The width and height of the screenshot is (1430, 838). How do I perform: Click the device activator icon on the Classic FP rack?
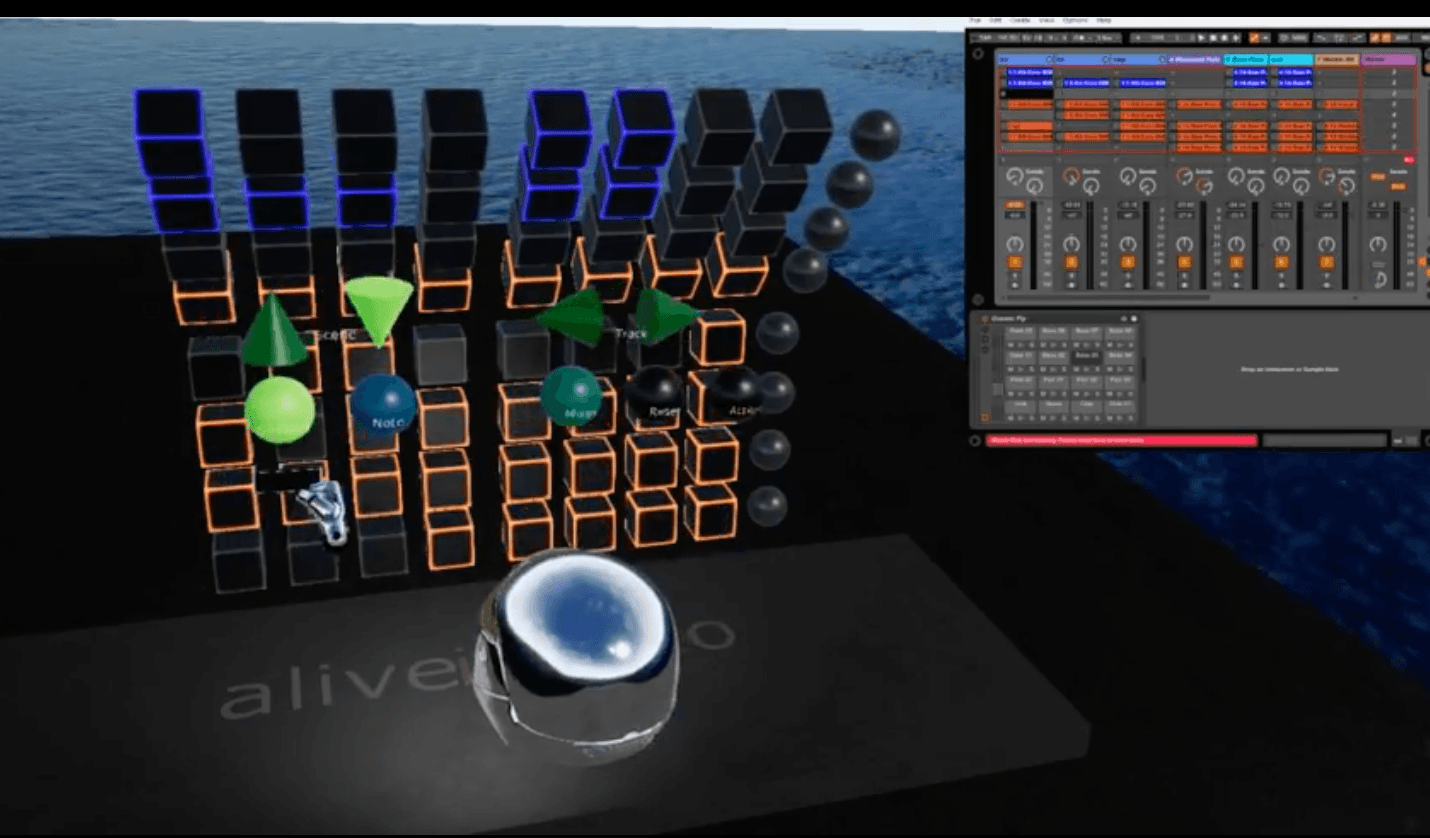click(x=985, y=319)
